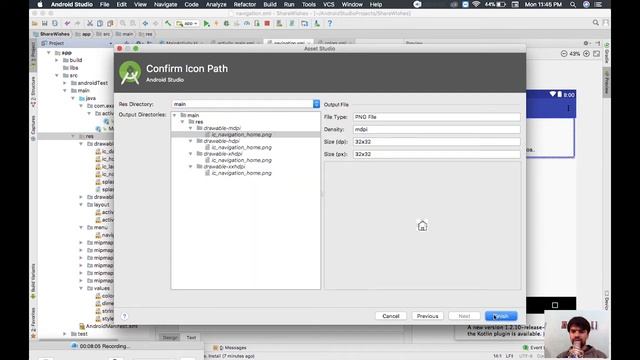This screenshot has height=360, width=640.
Task: Open the Navigate menu
Action: tap(165, 4)
